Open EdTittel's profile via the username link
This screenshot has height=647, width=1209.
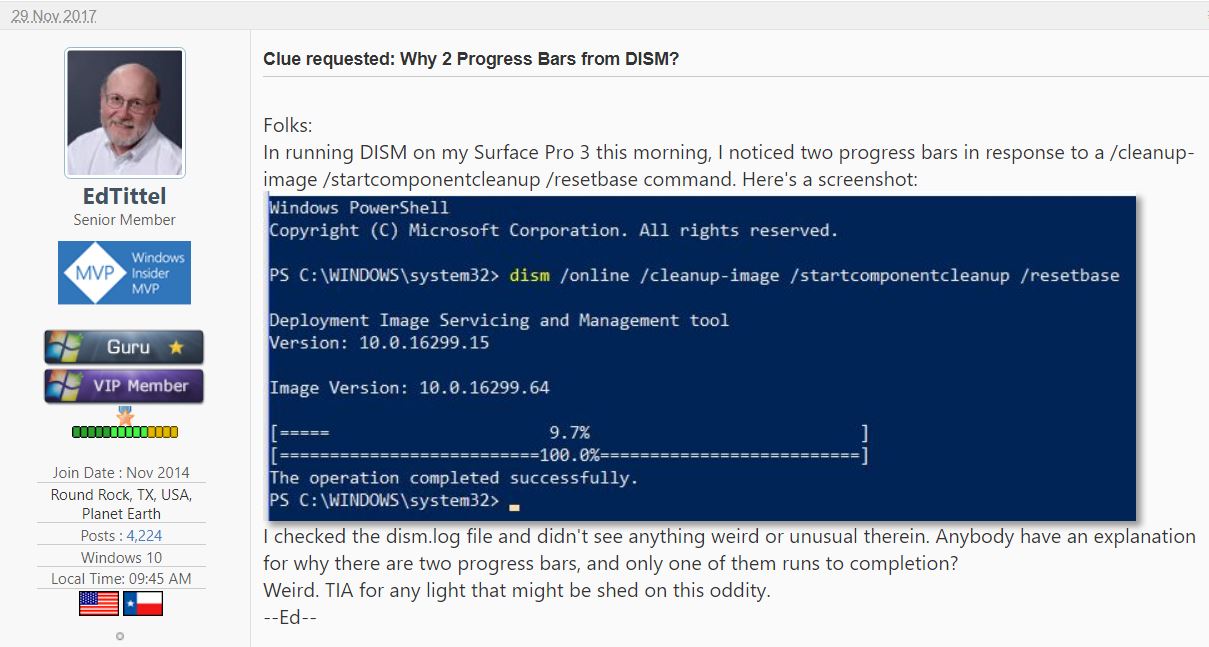pyautogui.click(x=123, y=196)
